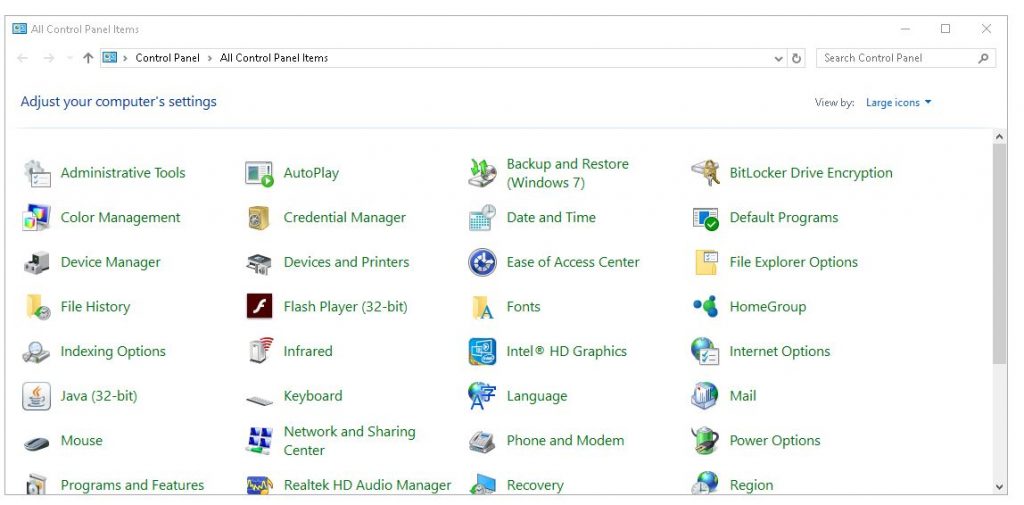This screenshot has width=1024, height=505.
Task: Click the Control Panel icon in address bar
Action: click(x=110, y=57)
